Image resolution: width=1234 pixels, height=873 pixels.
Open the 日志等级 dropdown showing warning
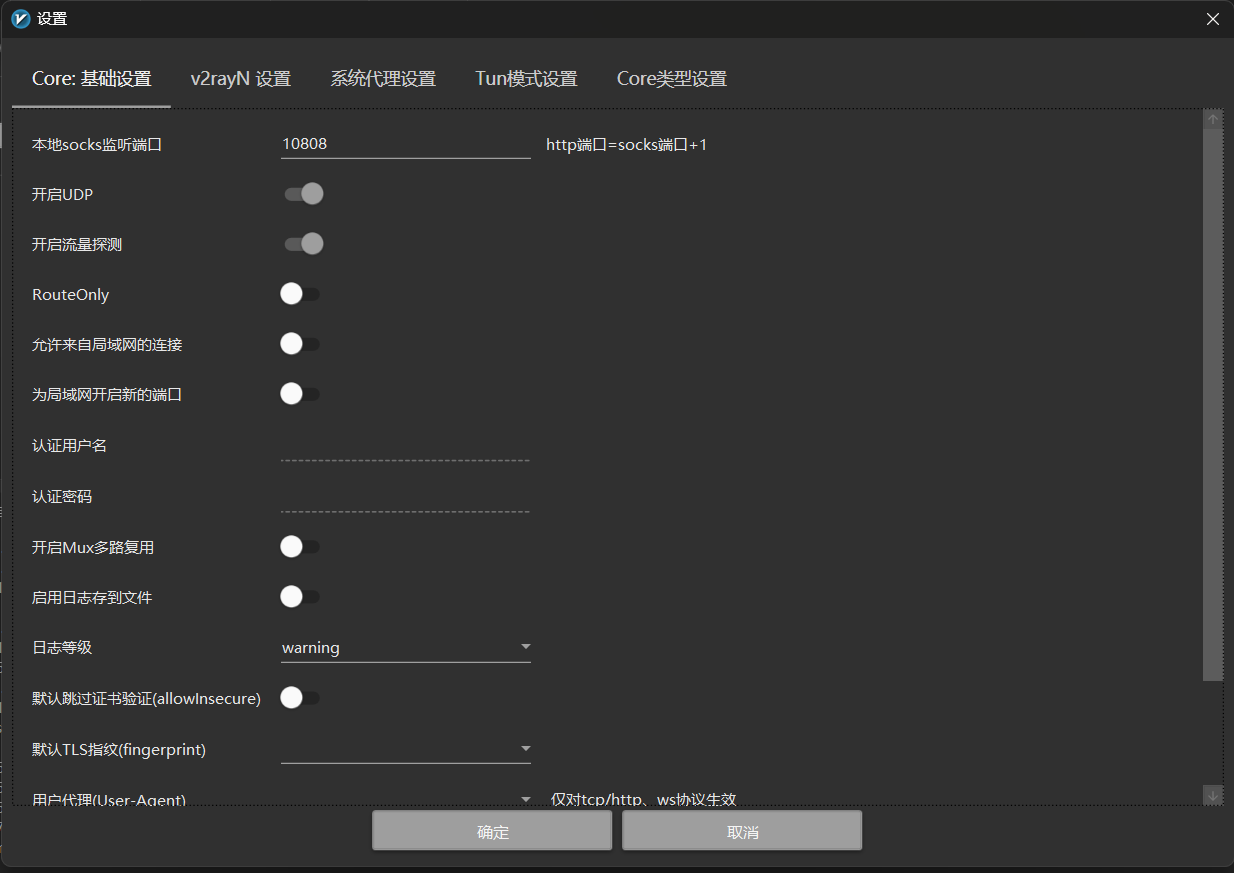point(405,648)
